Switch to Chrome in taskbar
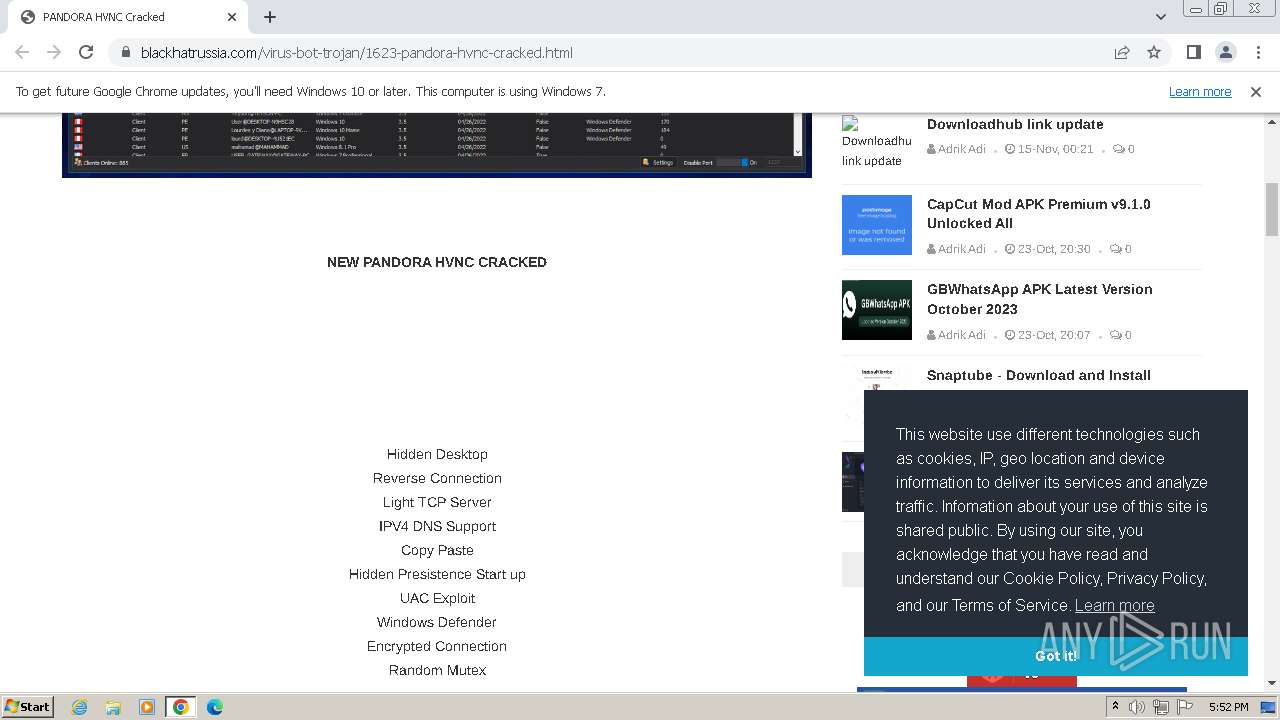The image size is (1280, 720). (x=181, y=707)
